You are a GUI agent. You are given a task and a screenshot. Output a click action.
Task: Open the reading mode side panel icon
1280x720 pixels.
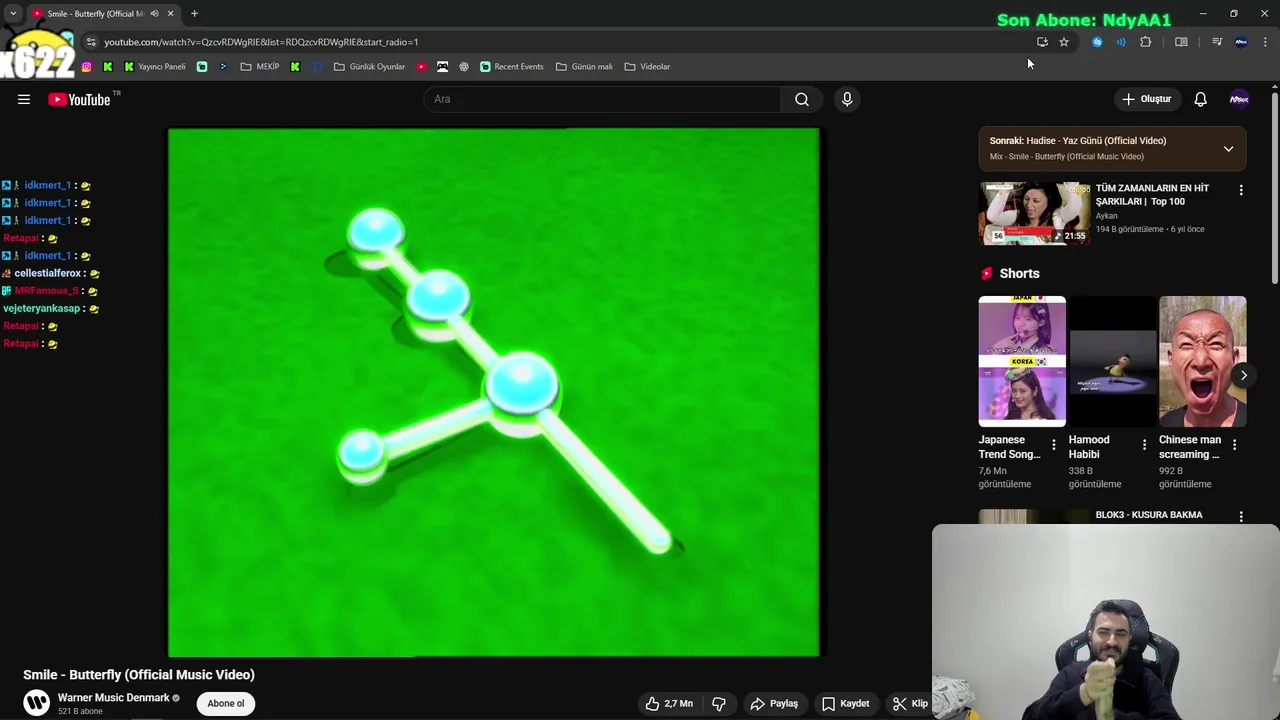coord(1181,42)
